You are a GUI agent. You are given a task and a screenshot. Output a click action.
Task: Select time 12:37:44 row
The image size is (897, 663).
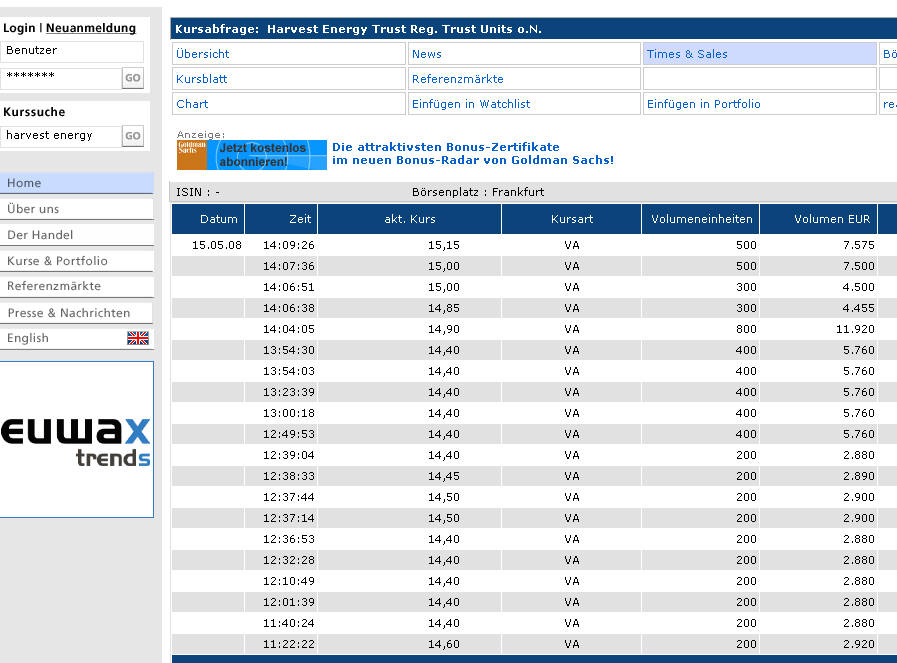pyautogui.click(x=288, y=497)
